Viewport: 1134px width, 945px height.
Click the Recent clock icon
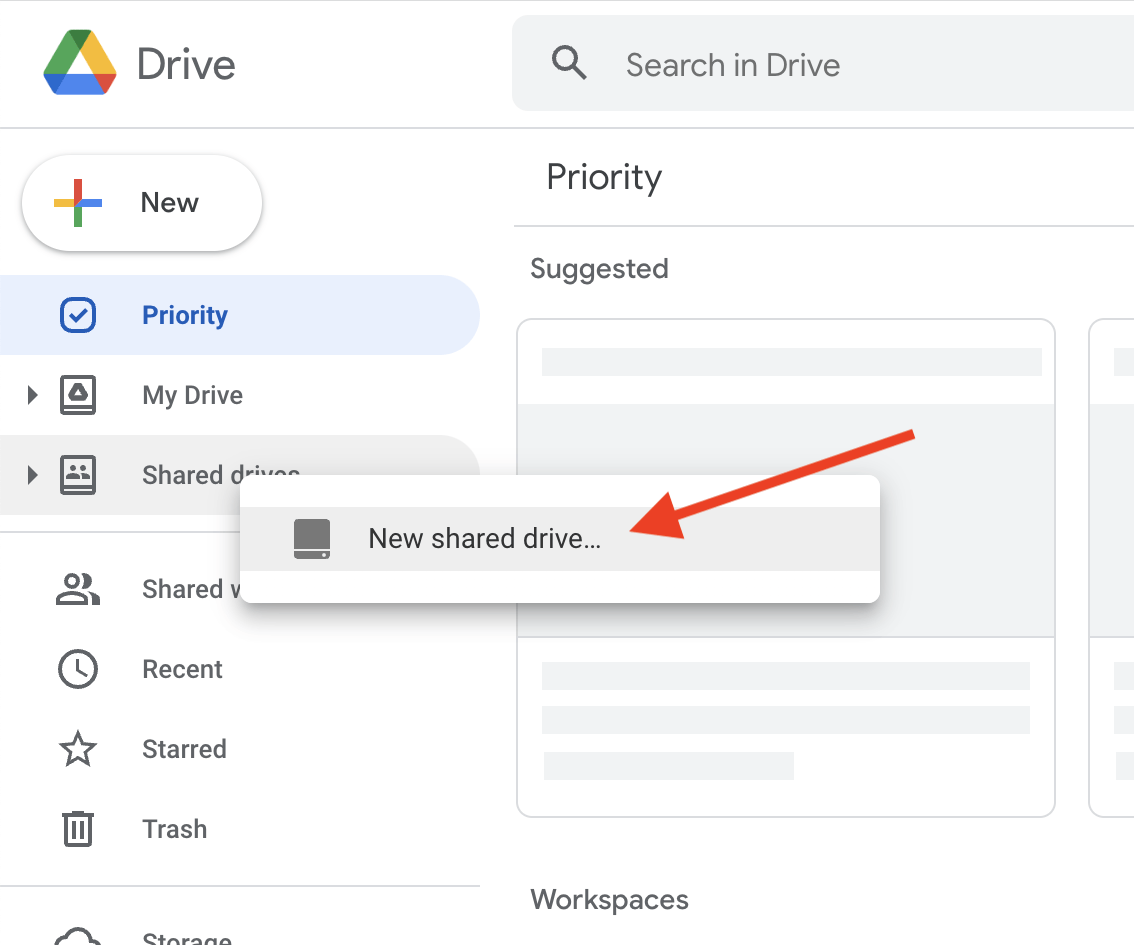(x=78, y=669)
